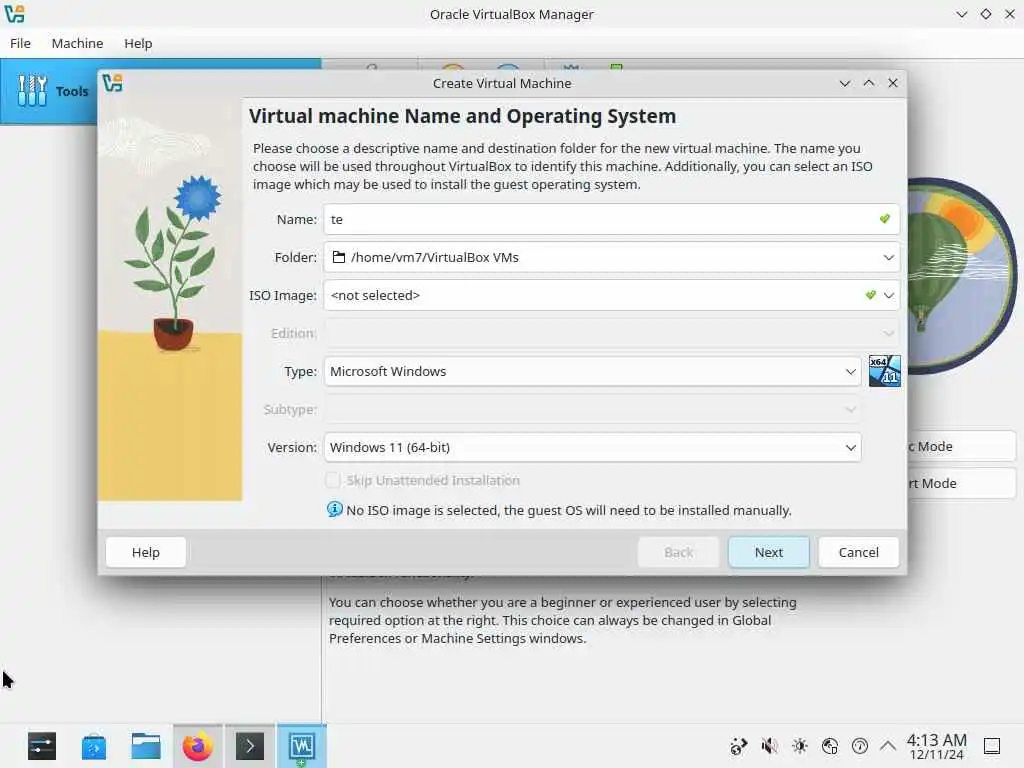Open the Machine menu
Image resolution: width=1024 pixels, height=768 pixels.
[77, 43]
